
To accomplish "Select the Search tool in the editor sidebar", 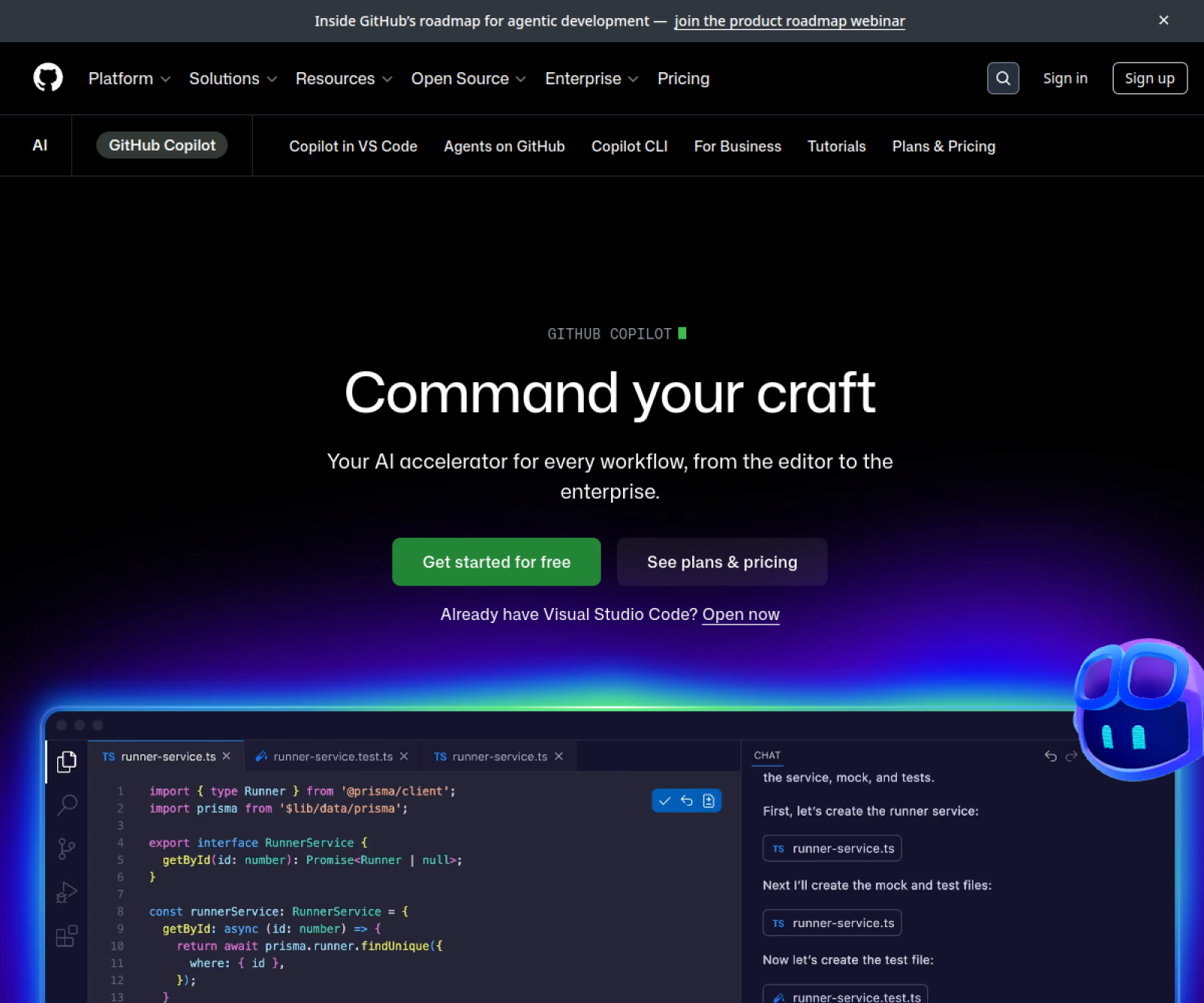I will 66,805.
